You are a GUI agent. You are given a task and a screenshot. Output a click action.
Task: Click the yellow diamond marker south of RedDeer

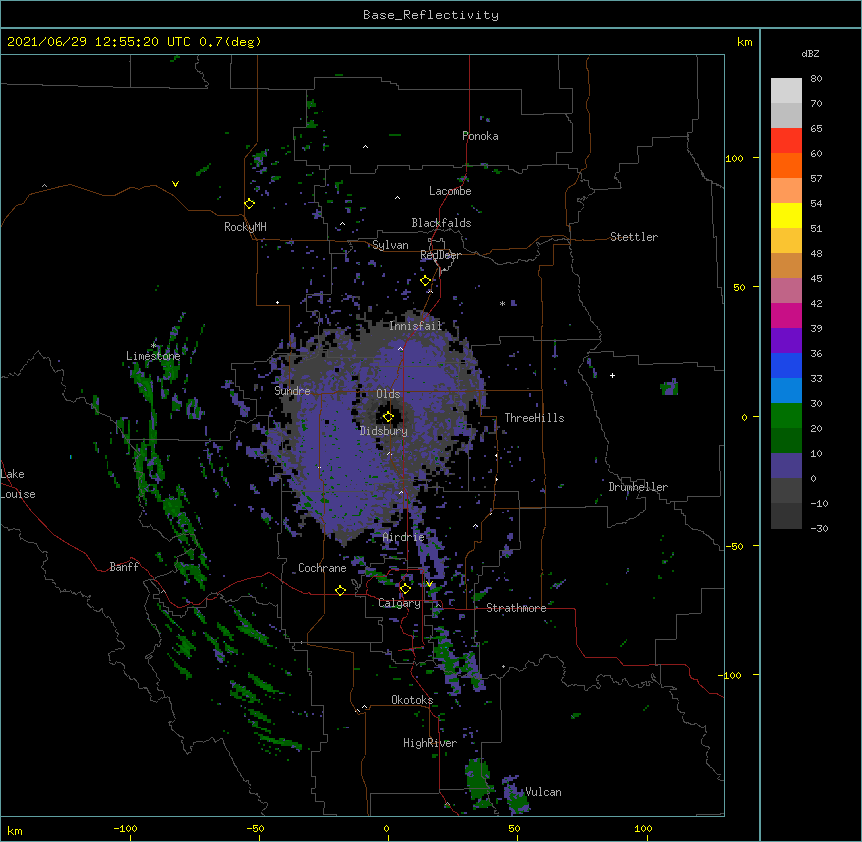pyautogui.click(x=426, y=281)
